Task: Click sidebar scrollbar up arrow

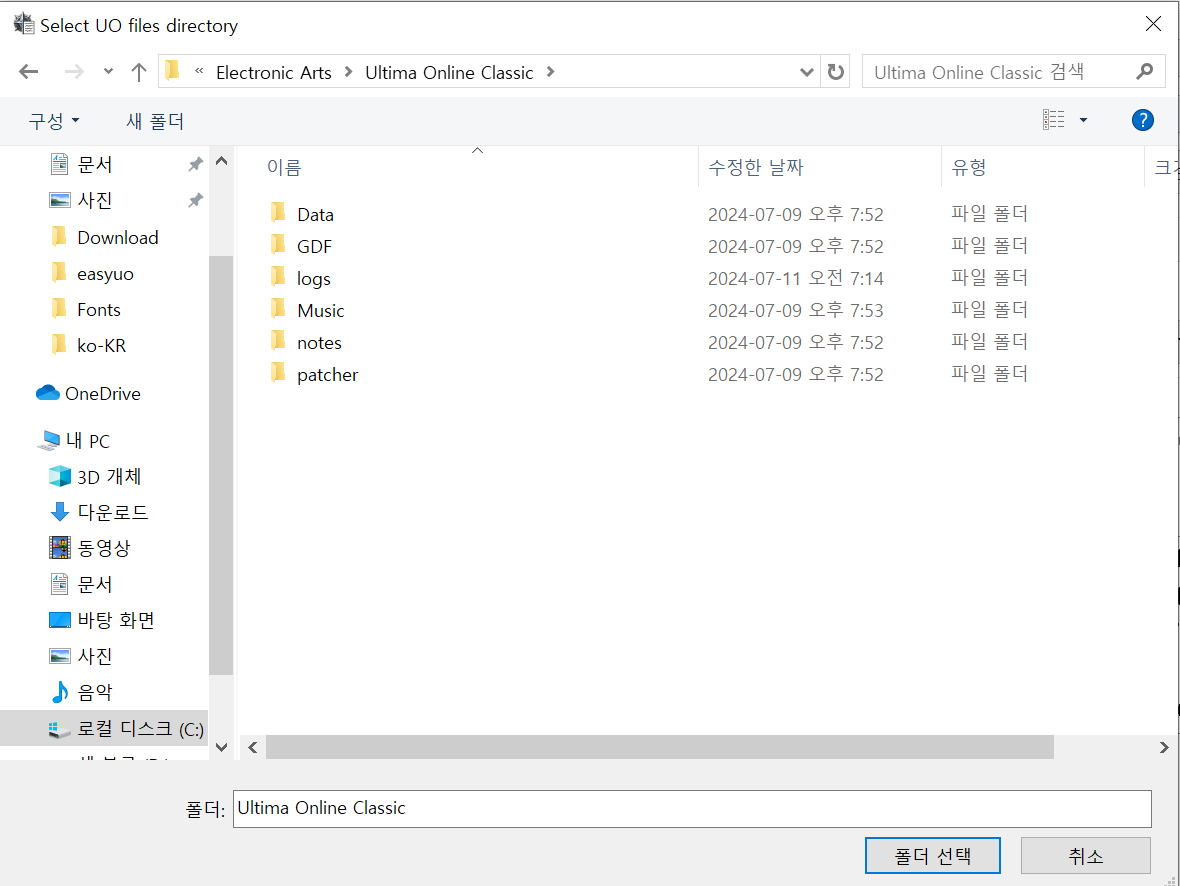Action: click(x=221, y=160)
